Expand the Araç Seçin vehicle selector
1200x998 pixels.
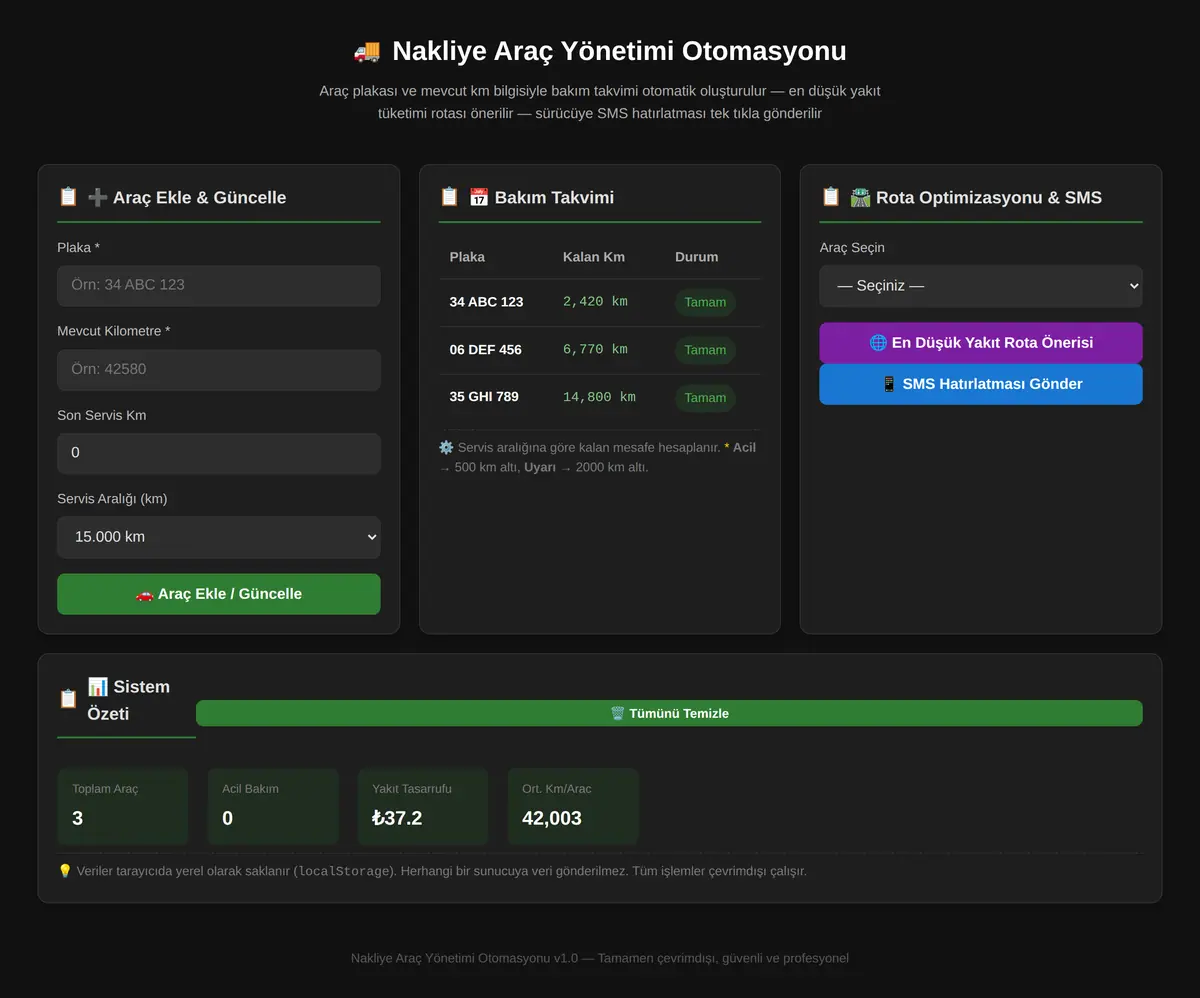[x=981, y=286]
